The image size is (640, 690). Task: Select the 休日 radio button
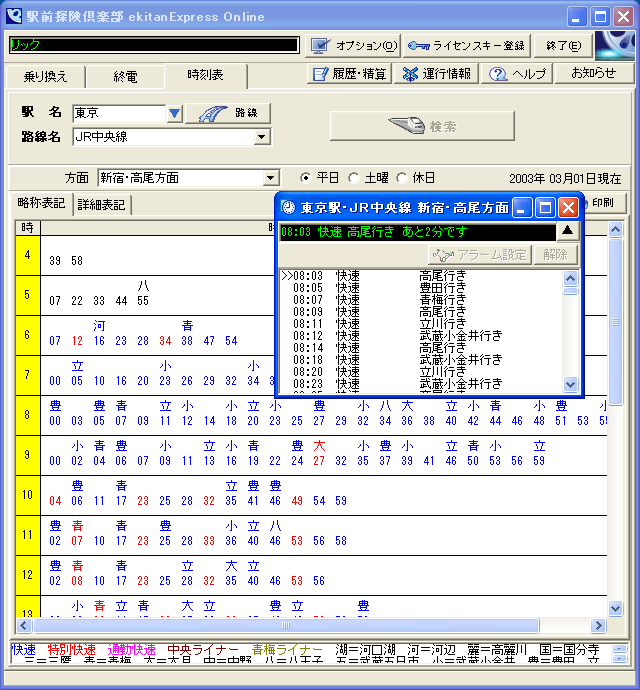tap(401, 178)
